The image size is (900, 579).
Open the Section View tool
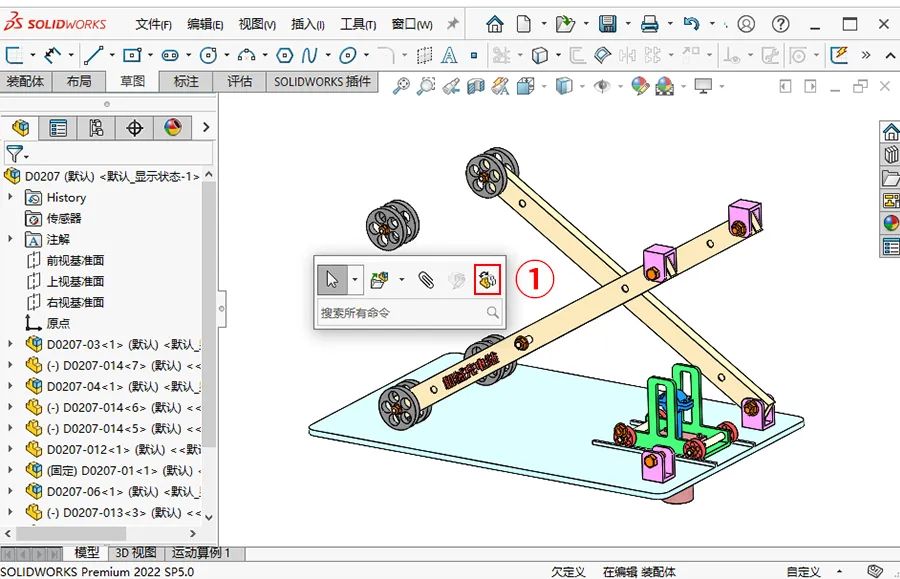[x=476, y=86]
